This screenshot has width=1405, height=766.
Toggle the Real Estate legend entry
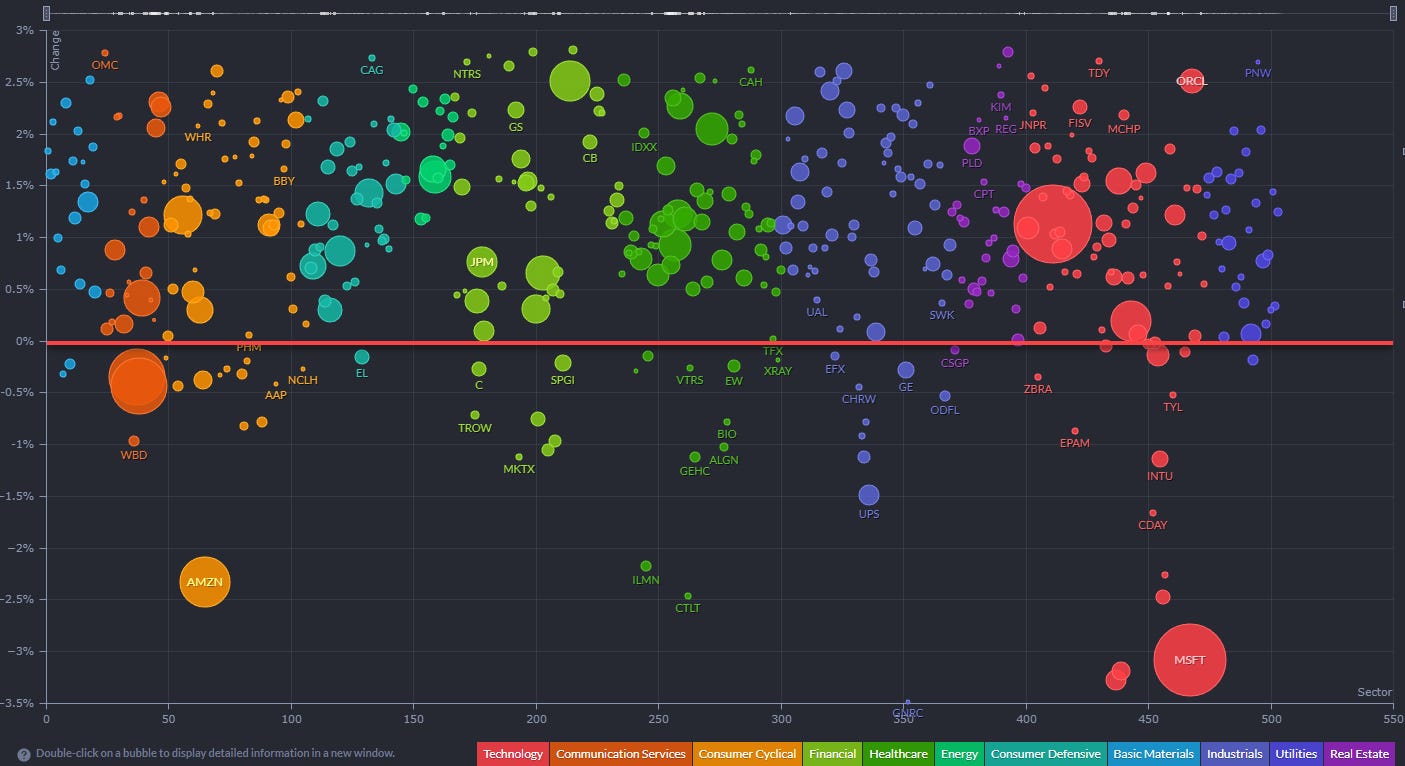pyautogui.click(x=1359, y=754)
